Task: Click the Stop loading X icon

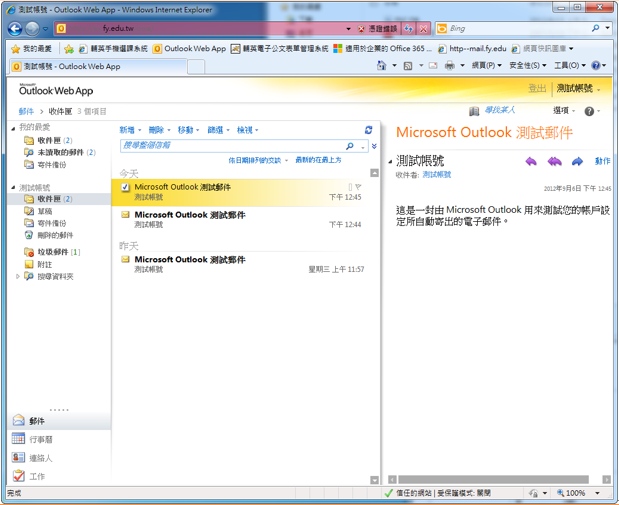Action: point(423,28)
